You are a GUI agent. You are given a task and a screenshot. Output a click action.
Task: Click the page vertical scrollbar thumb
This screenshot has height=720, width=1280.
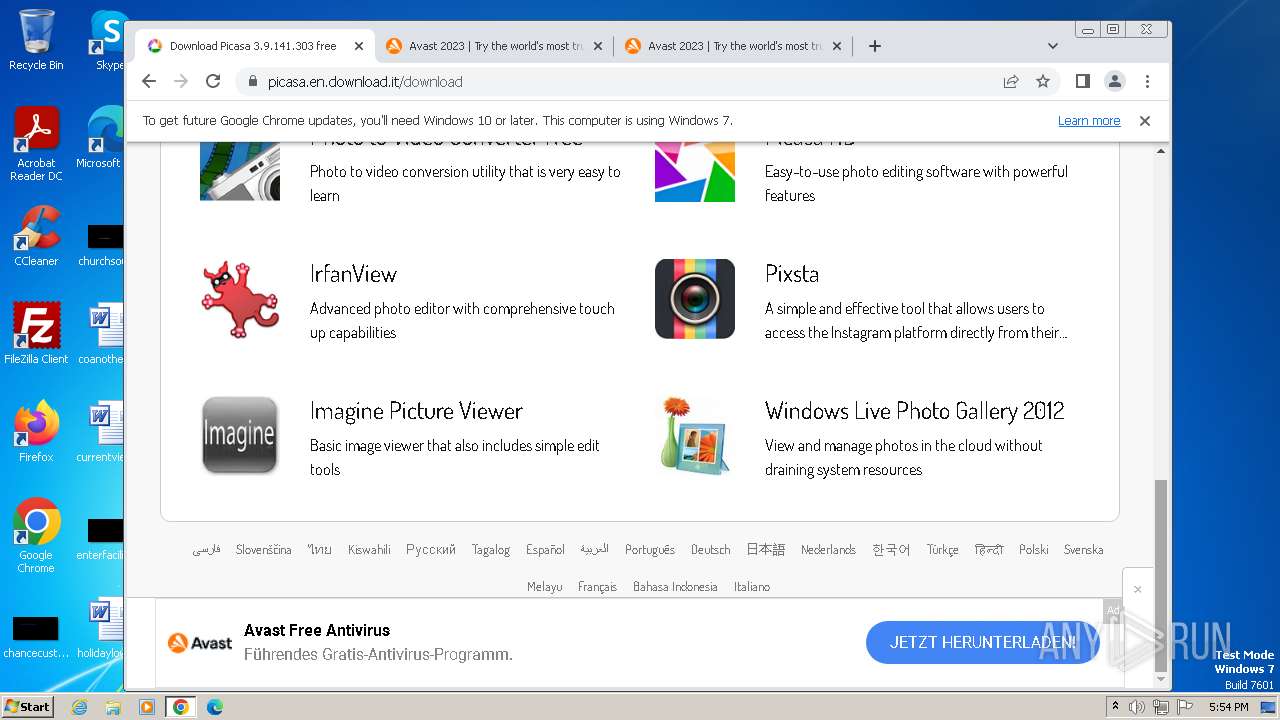click(x=1161, y=575)
